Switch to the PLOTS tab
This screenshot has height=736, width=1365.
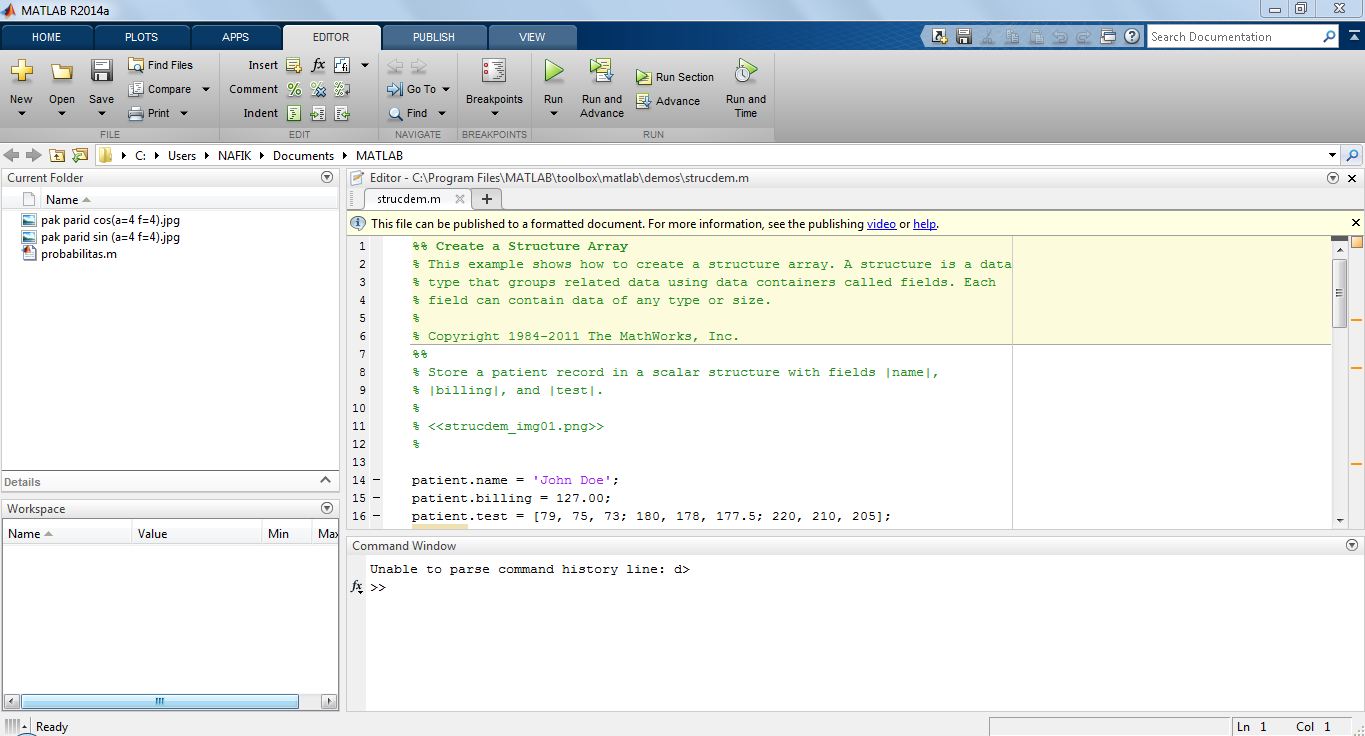141,37
